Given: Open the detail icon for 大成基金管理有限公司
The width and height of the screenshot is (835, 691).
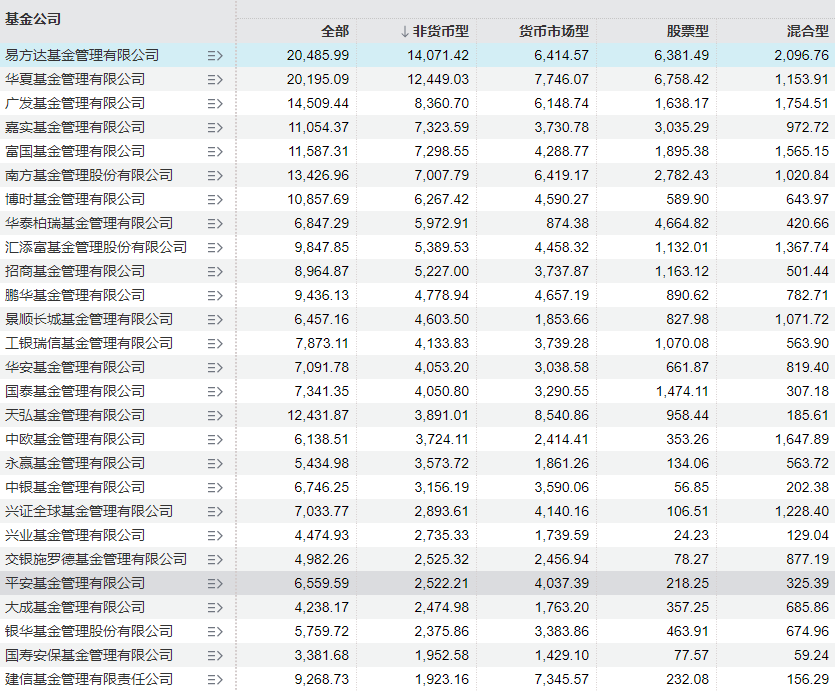Looking at the screenshot, I should coord(215,607).
